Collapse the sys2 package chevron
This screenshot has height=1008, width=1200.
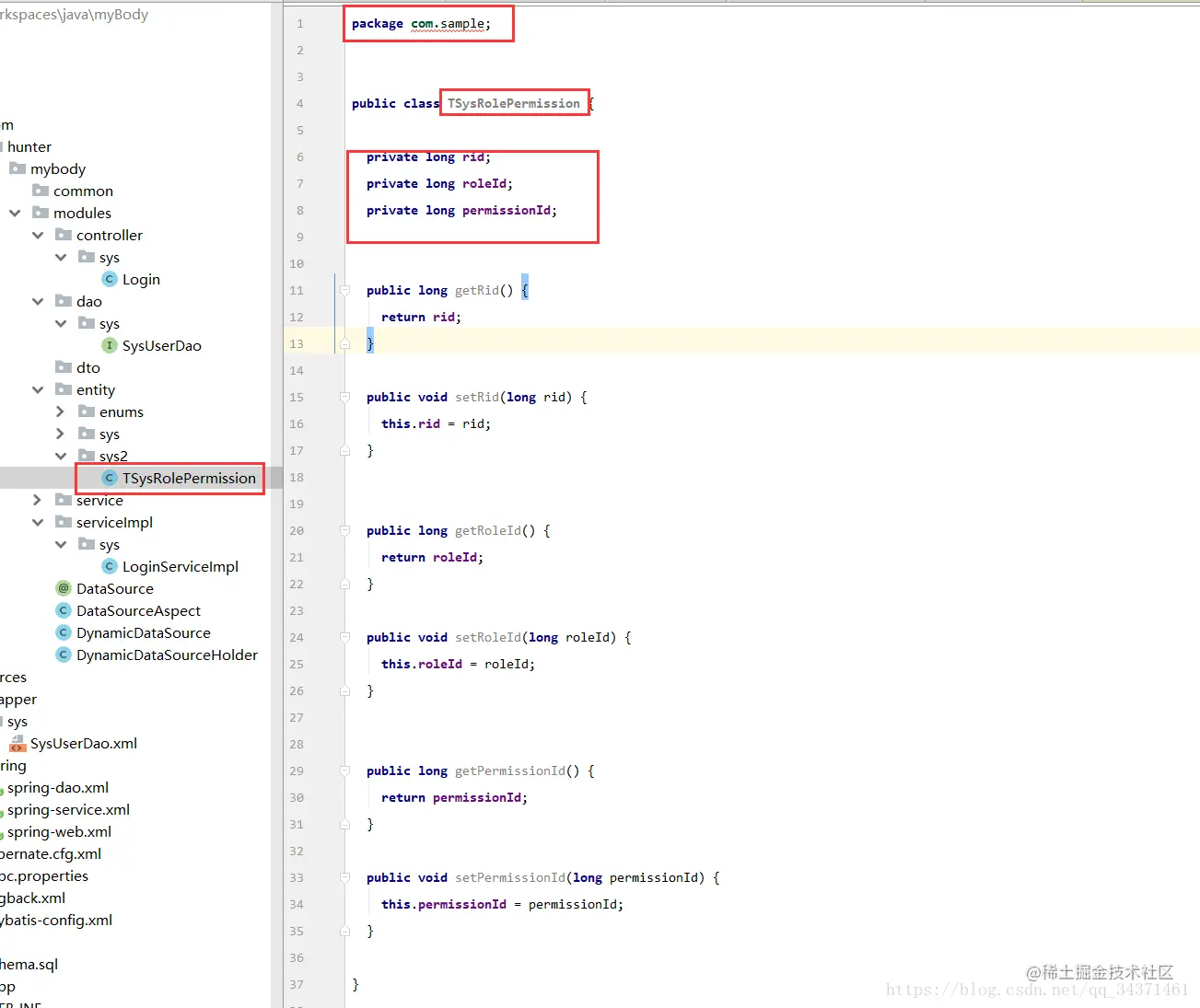point(61,456)
